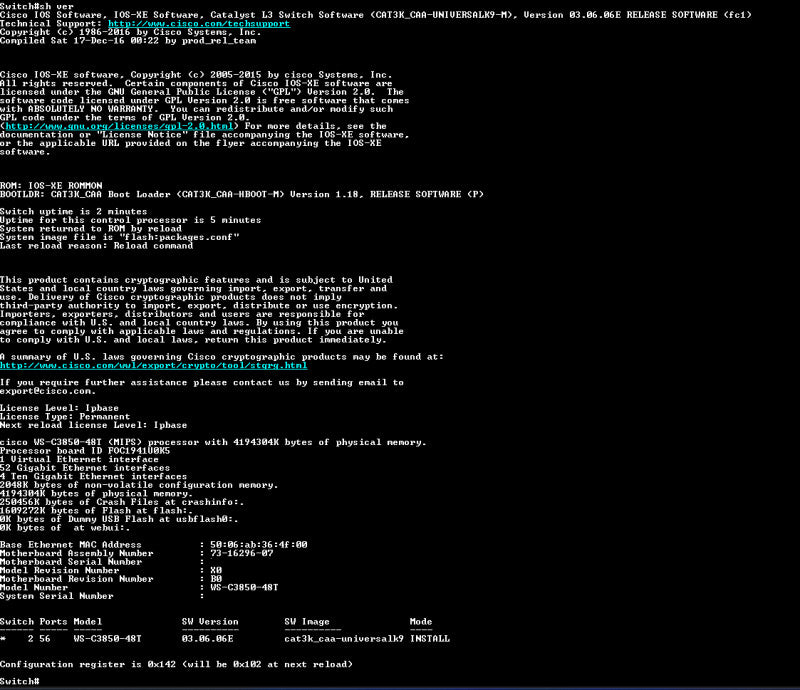This screenshot has width=800, height=690.
Task: Open the cisco.com techsupport link
Action: pyautogui.click(x=199, y=23)
